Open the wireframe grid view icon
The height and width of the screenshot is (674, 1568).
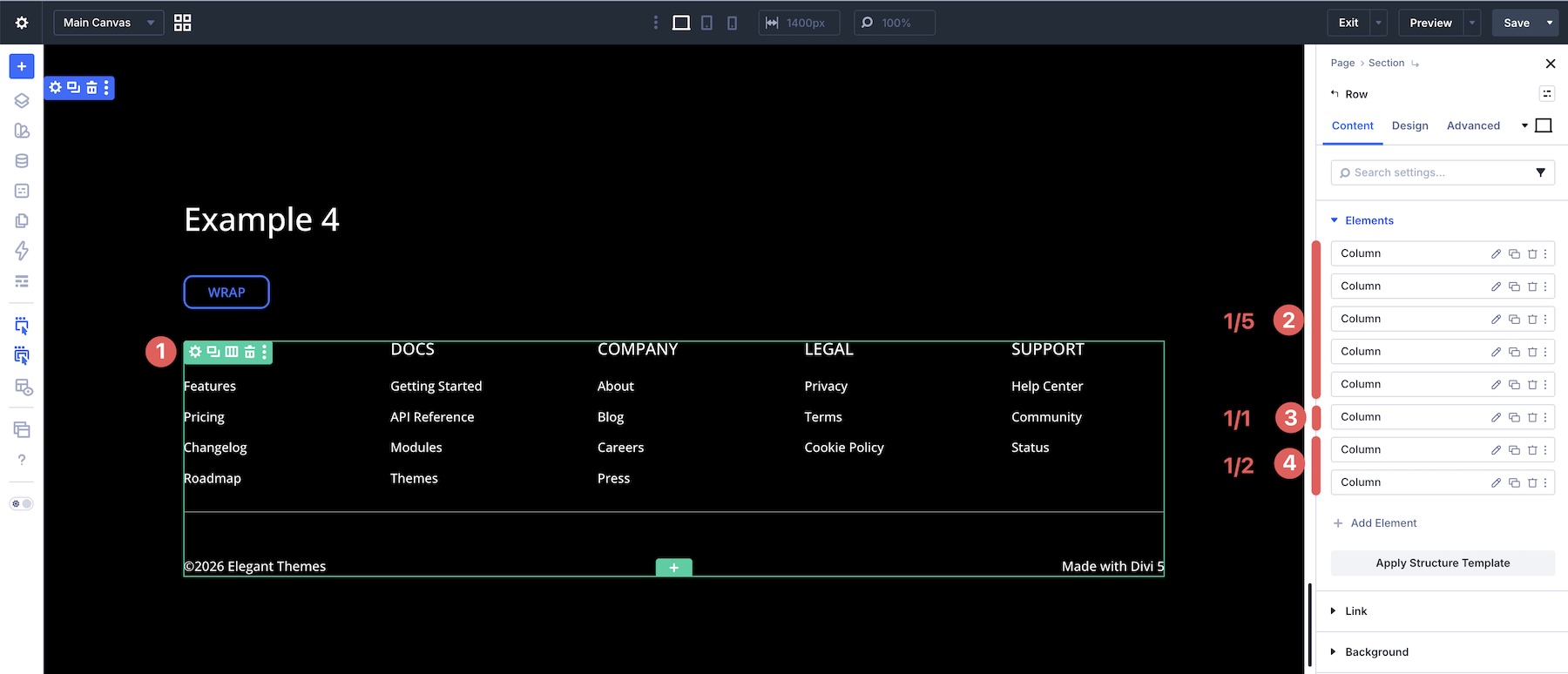(x=182, y=23)
